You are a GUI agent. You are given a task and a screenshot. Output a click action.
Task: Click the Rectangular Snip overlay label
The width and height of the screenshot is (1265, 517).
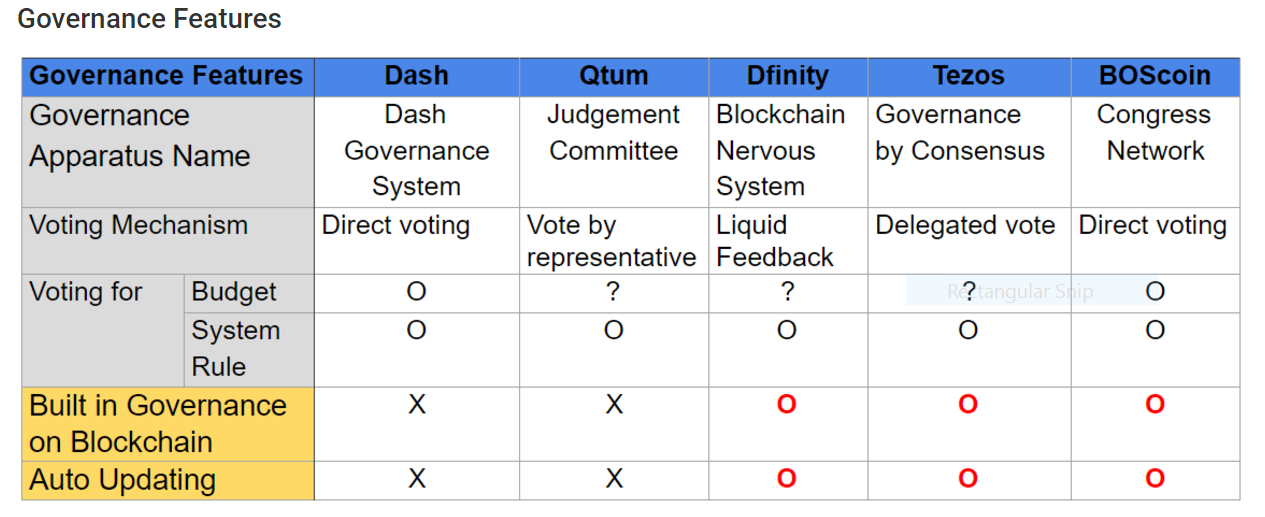(x=1020, y=292)
